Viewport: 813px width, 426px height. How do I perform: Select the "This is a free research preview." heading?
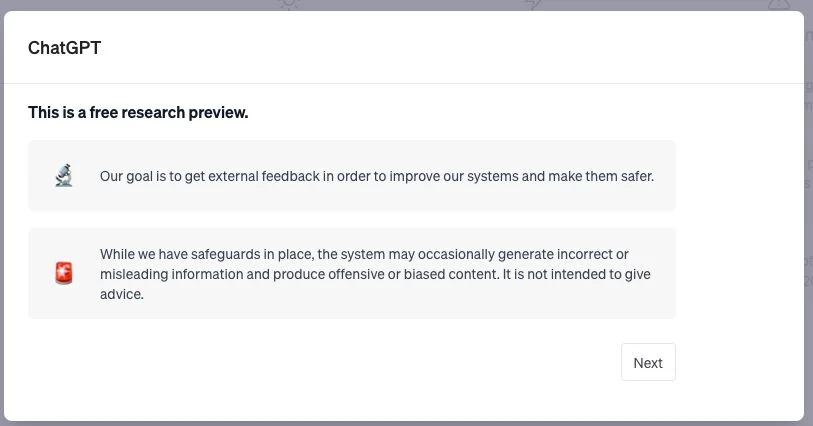point(138,112)
